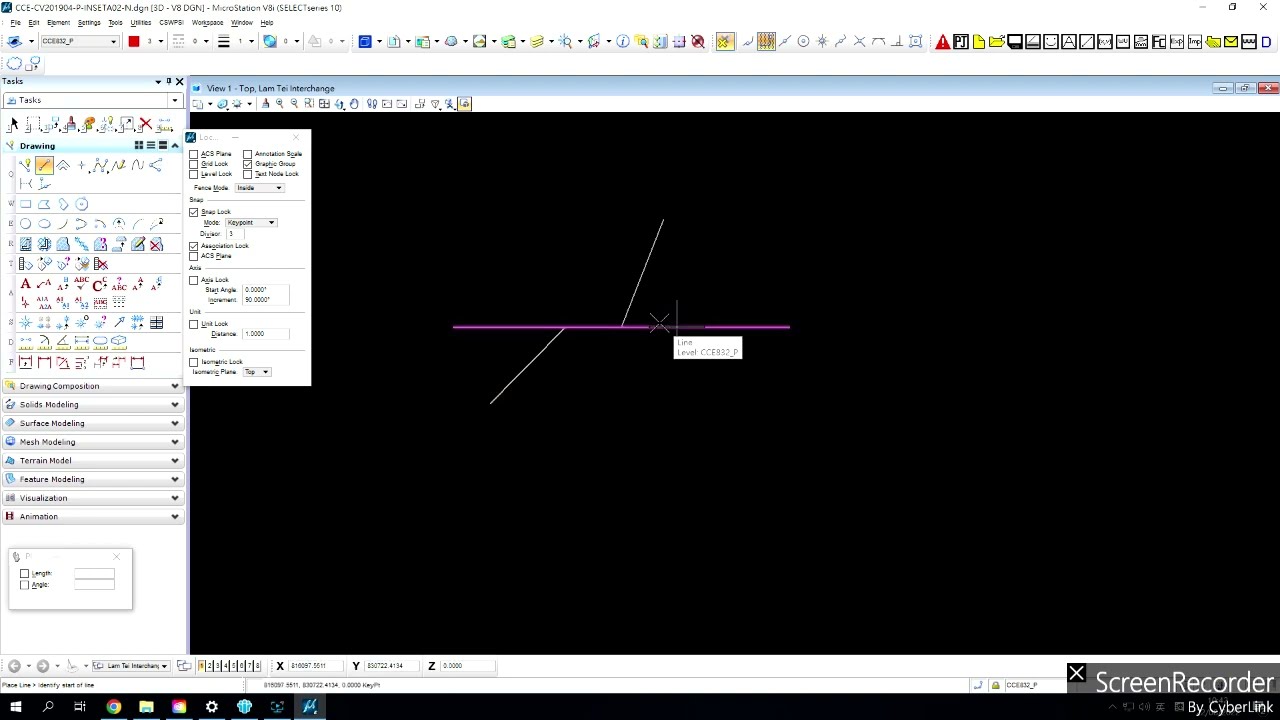Click the red active color swatch
The image size is (1280, 720).
134,41
